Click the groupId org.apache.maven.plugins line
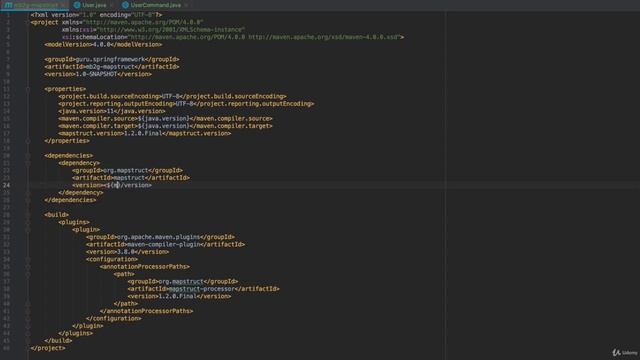Screen dimensions: 640x360 160,237
